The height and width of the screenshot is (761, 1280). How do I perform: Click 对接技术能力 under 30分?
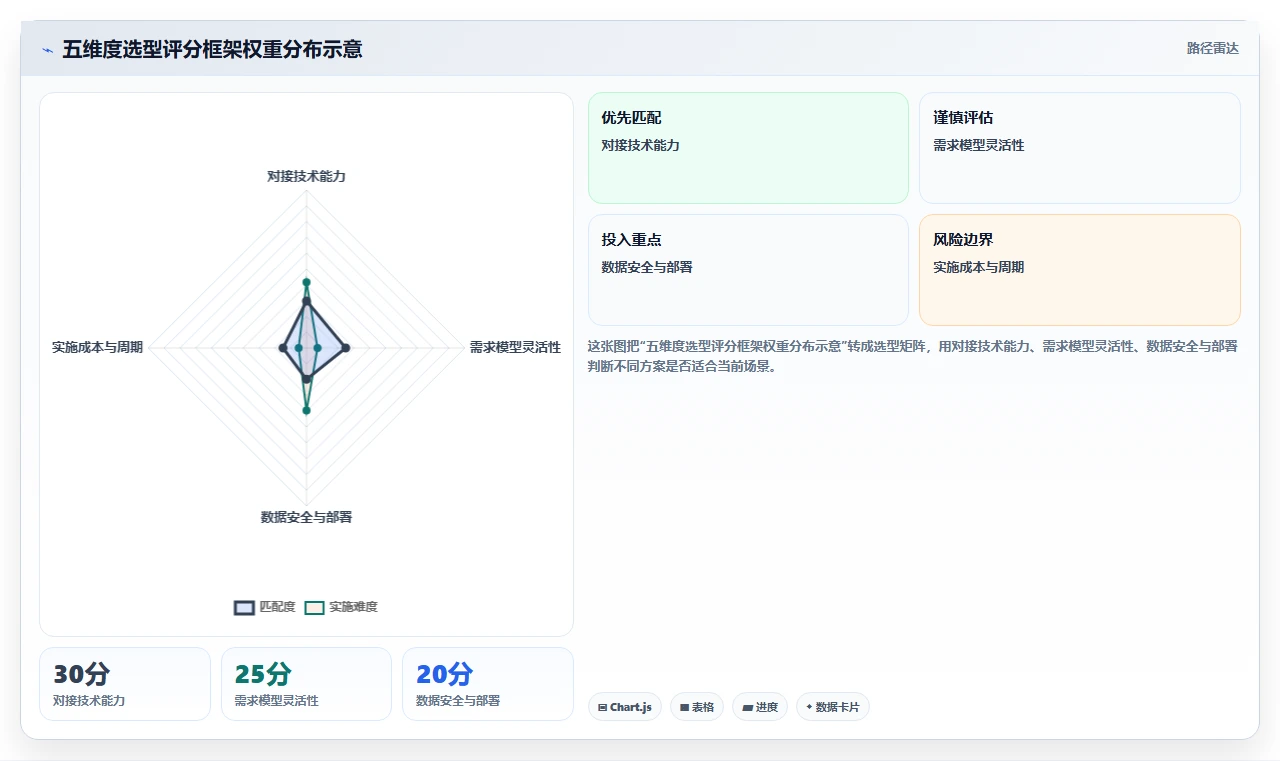[89, 701]
